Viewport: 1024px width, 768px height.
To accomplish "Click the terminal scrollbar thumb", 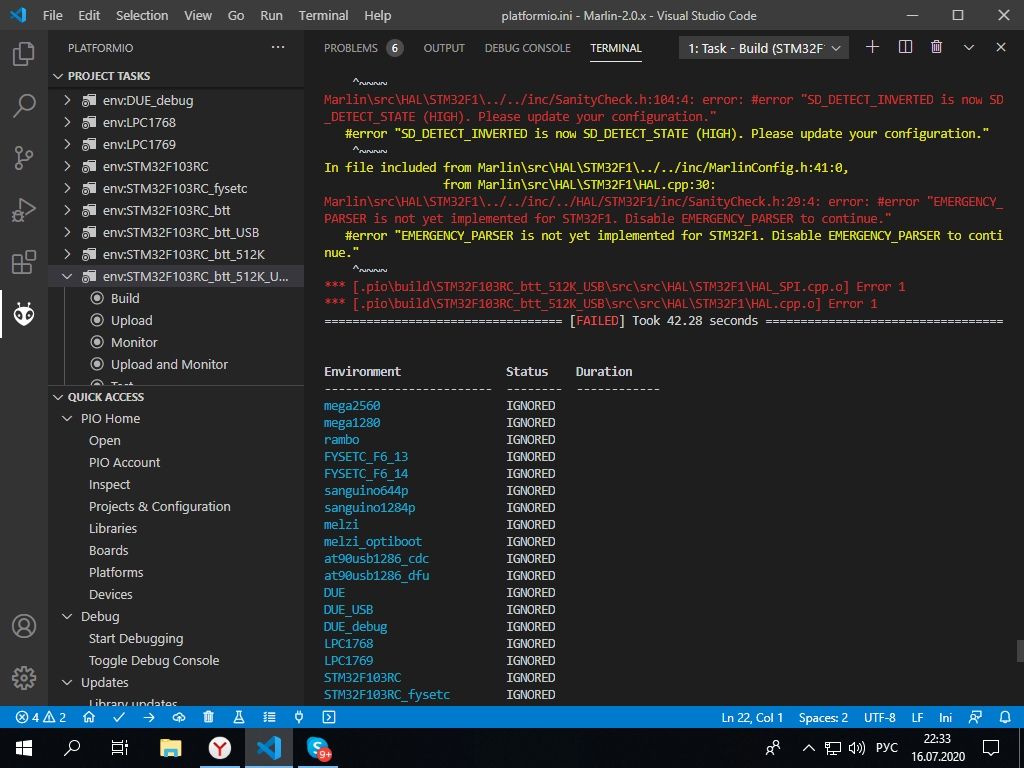I will (x=1020, y=650).
